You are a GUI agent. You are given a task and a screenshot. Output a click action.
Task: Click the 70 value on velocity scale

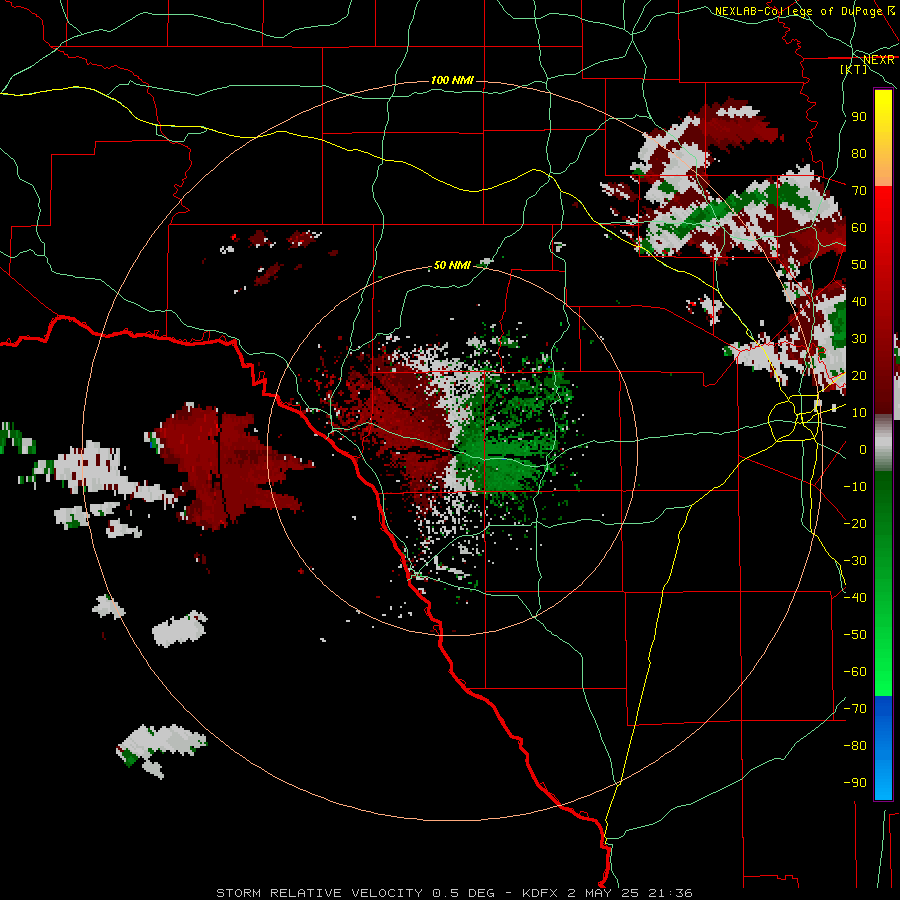[x=859, y=191]
